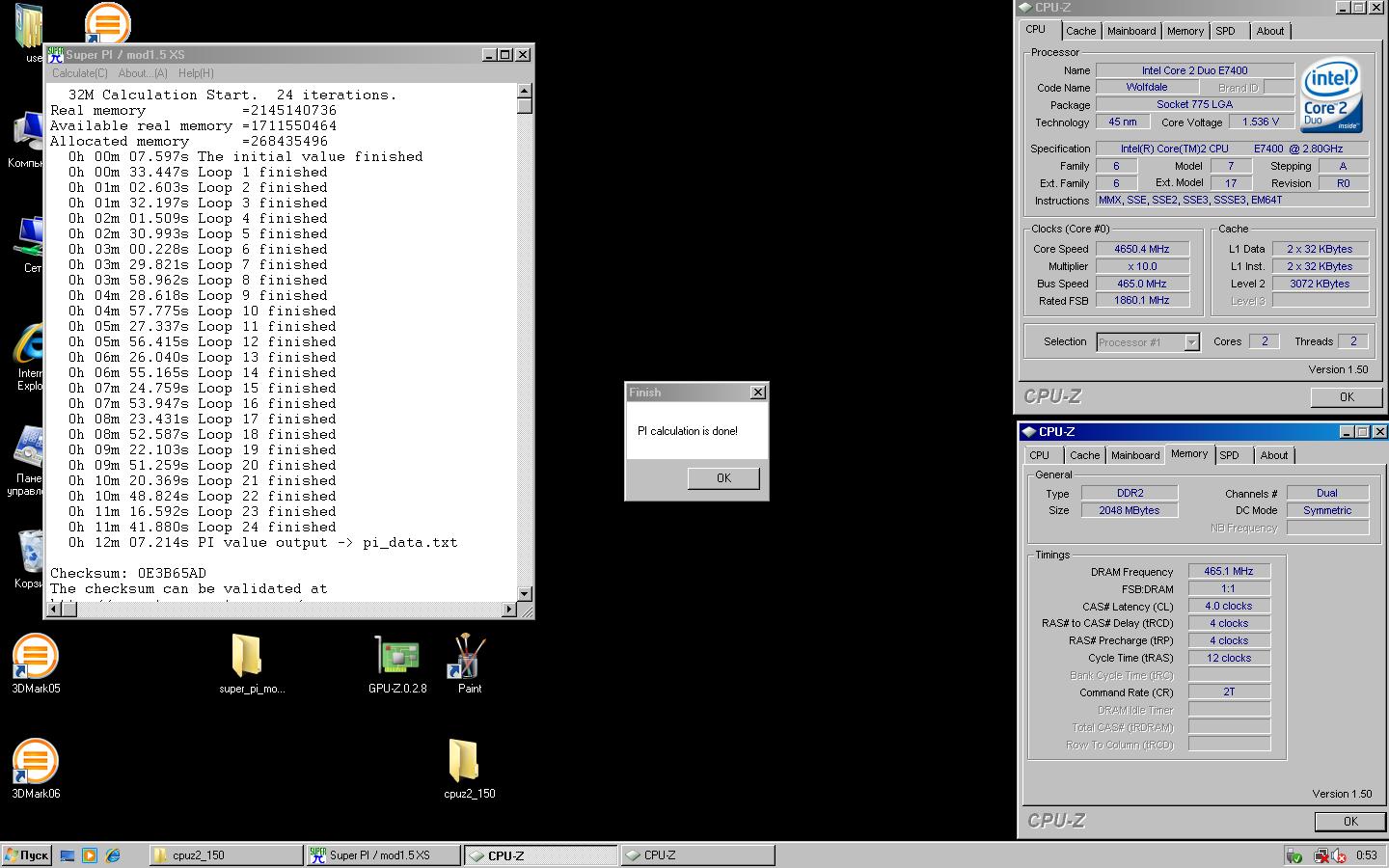Switch to Memory tab in processor CPU-Z window
The image size is (1389, 868).
click(x=1185, y=31)
